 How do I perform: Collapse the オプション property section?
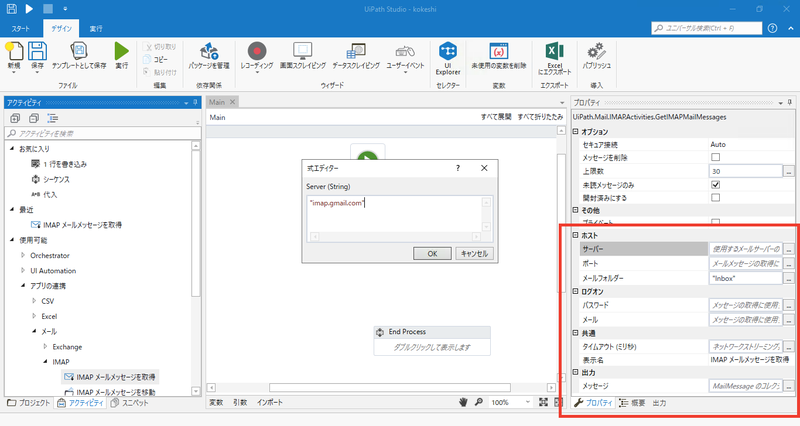[576, 131]
